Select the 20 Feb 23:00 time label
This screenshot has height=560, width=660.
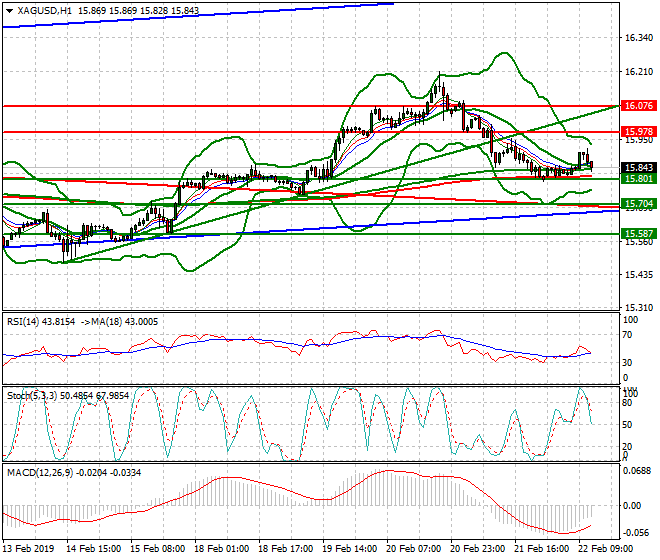477,549
